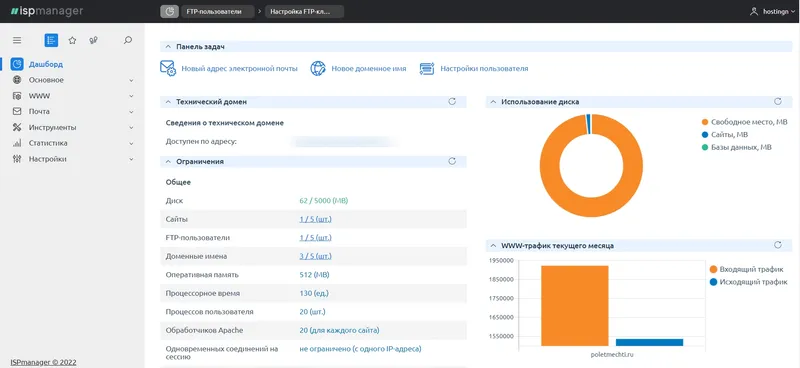The width and height of the screenshot is (800, 368).
Task: Click the new email address envelope icon
Action: (168, 68)
